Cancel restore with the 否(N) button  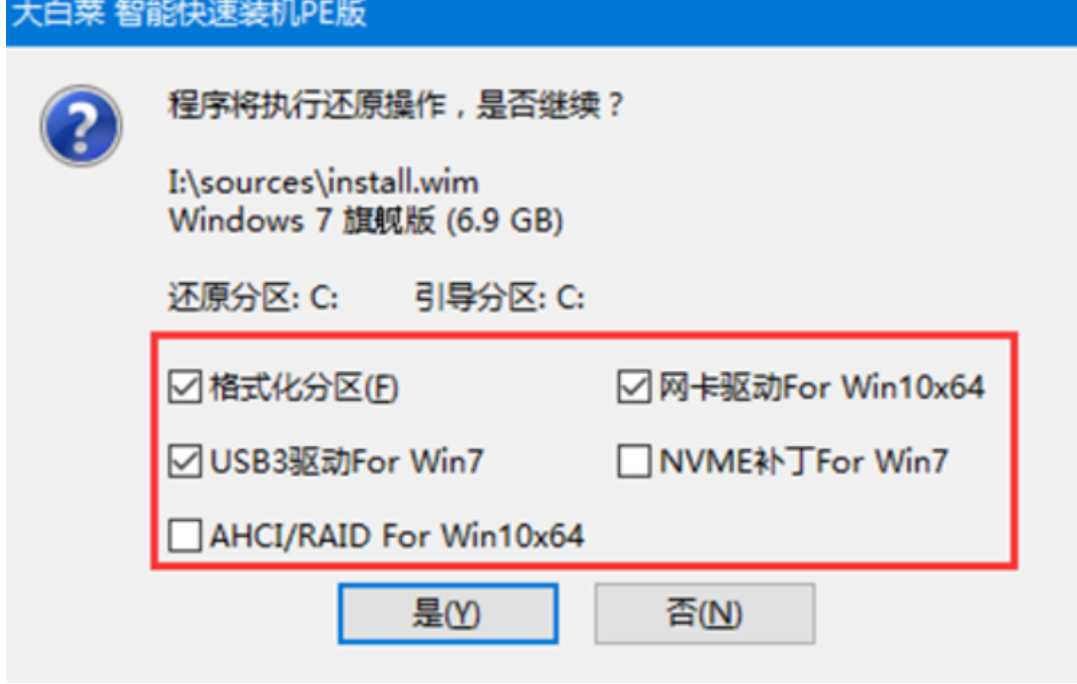point(705,613)
